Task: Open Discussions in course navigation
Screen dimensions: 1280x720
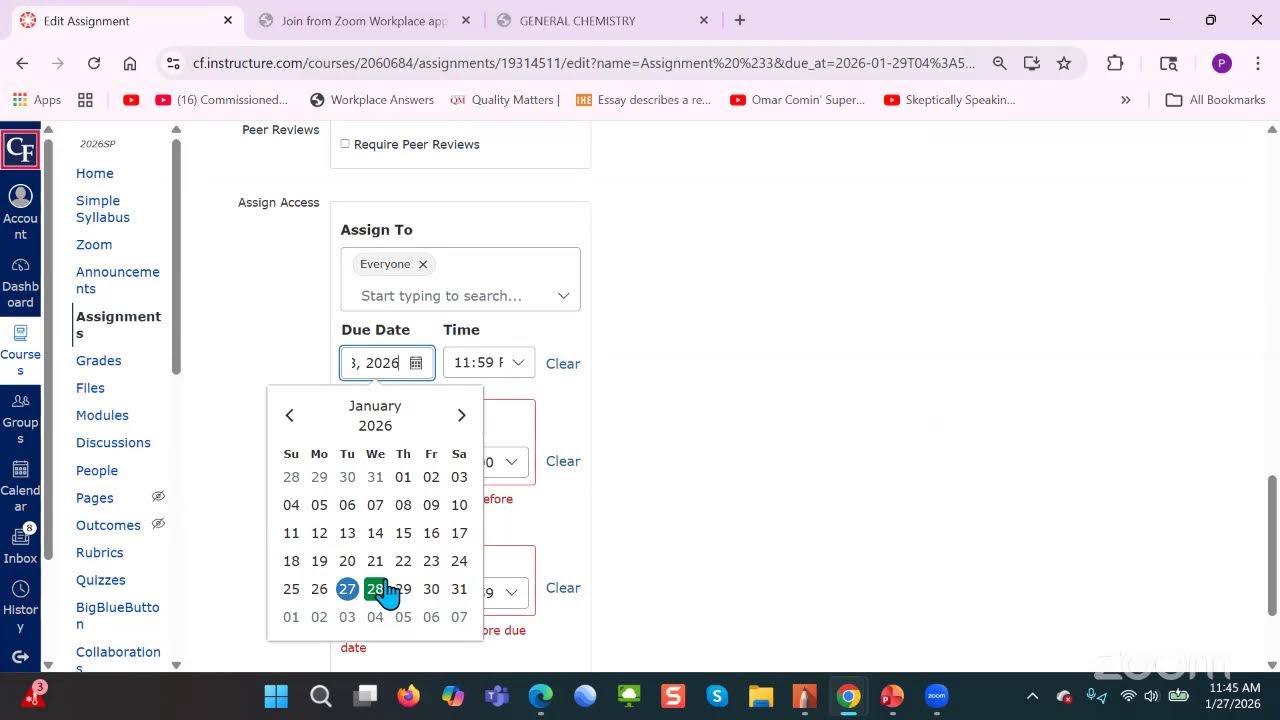Action: pyautogui.click(x=113, y=442)
